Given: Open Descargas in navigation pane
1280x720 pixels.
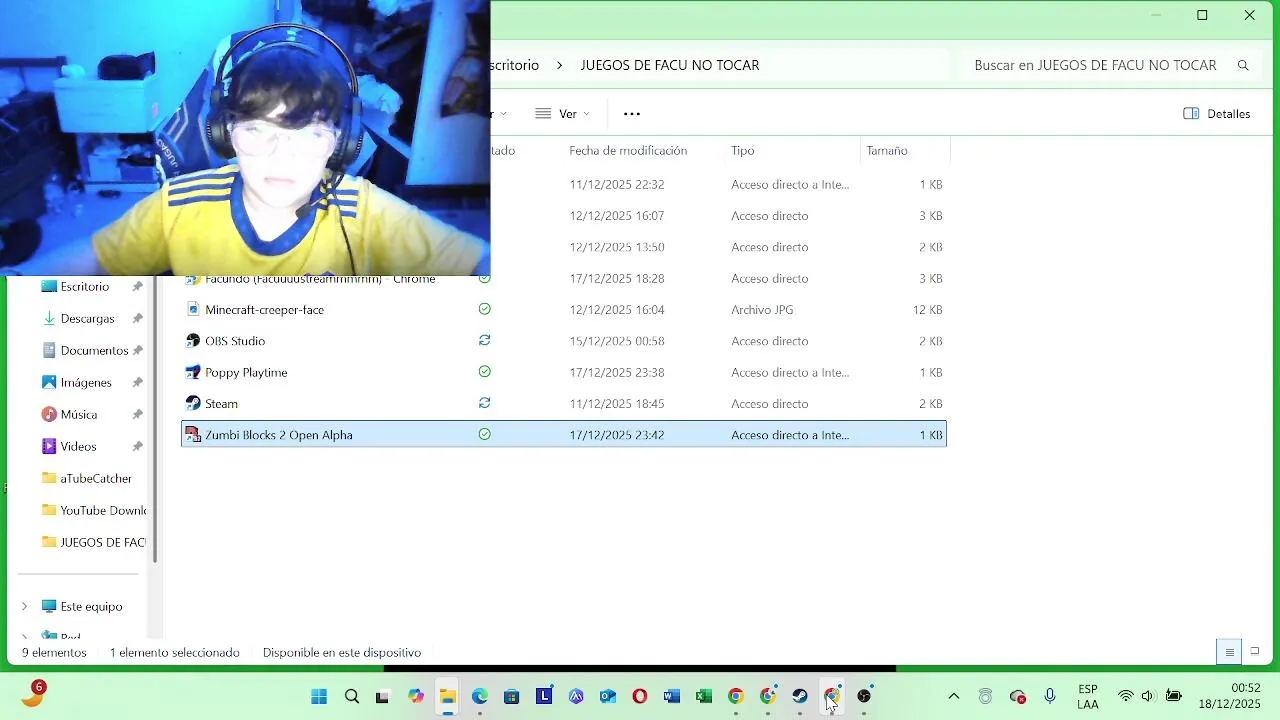Looking at the screenshot, I should pos(87,319).
